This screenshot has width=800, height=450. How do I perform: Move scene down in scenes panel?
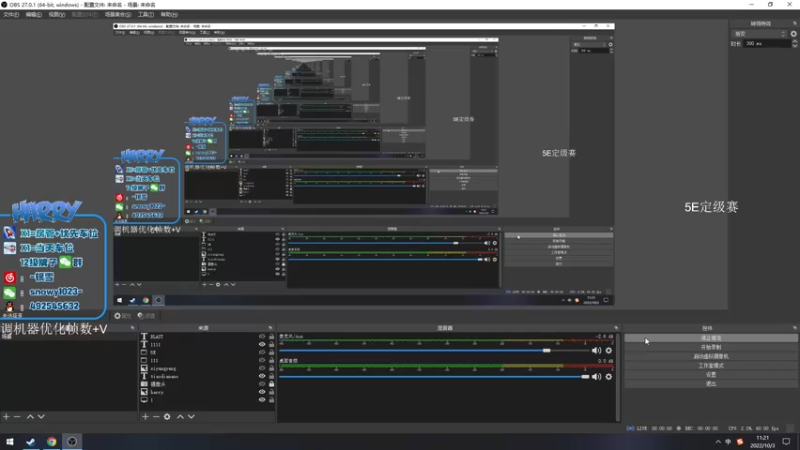coord(41,417)
